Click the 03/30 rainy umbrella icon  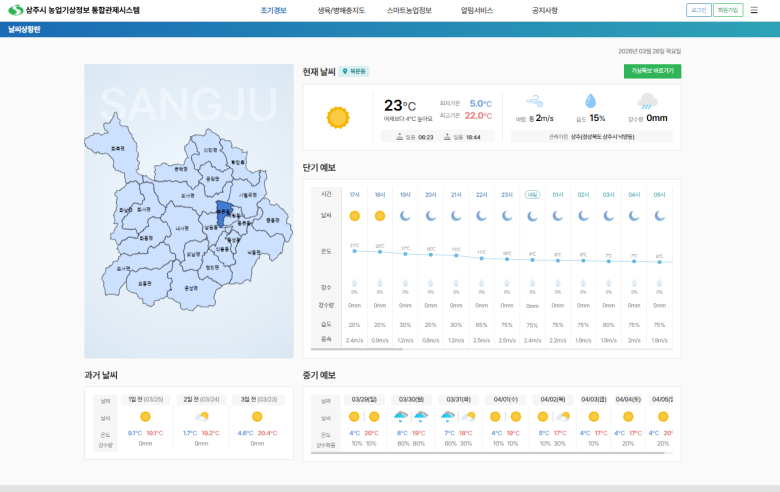[x=401, y=416]
